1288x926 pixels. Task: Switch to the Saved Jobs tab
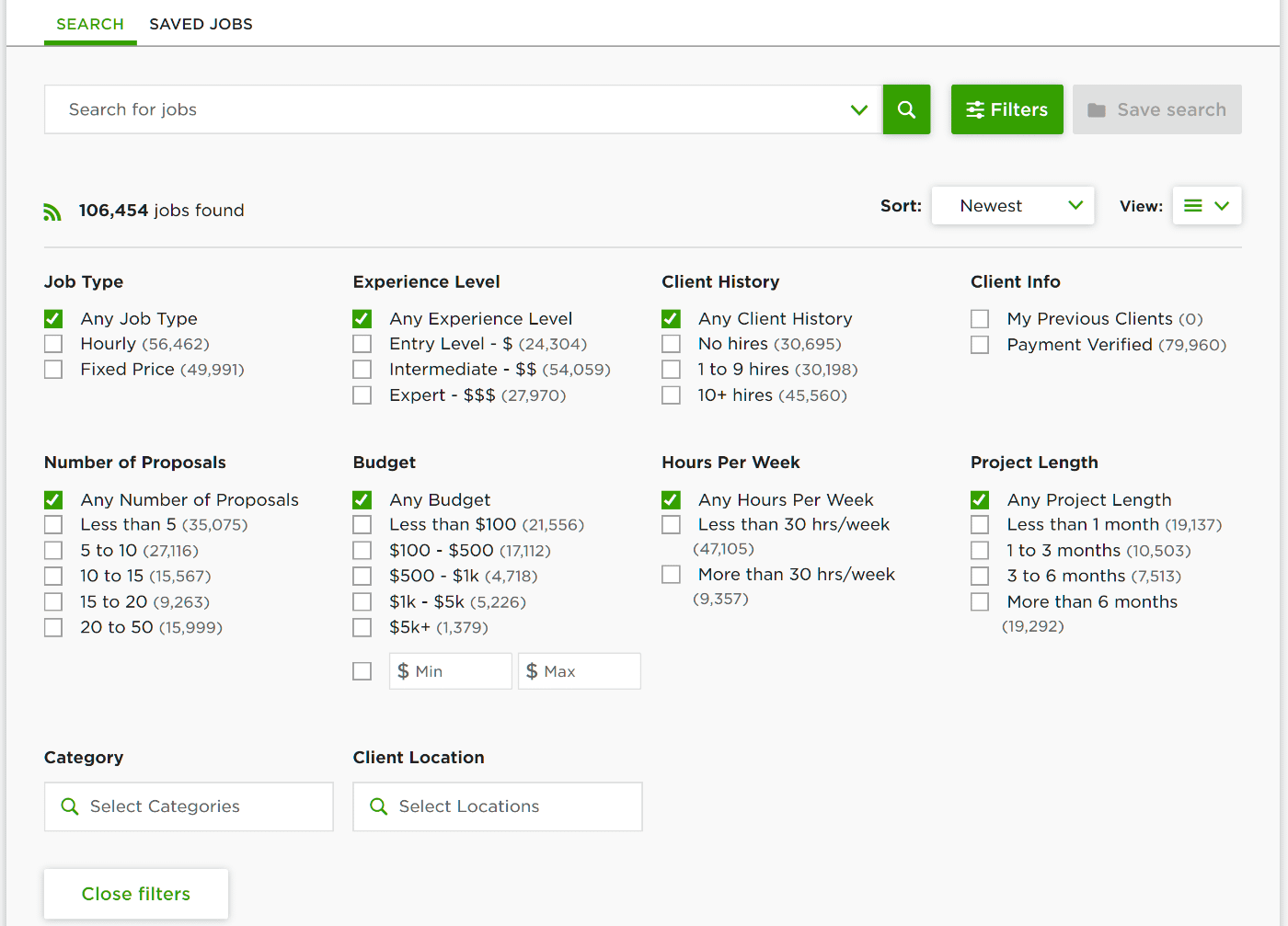pyautogui.click(x=201, y=24)
